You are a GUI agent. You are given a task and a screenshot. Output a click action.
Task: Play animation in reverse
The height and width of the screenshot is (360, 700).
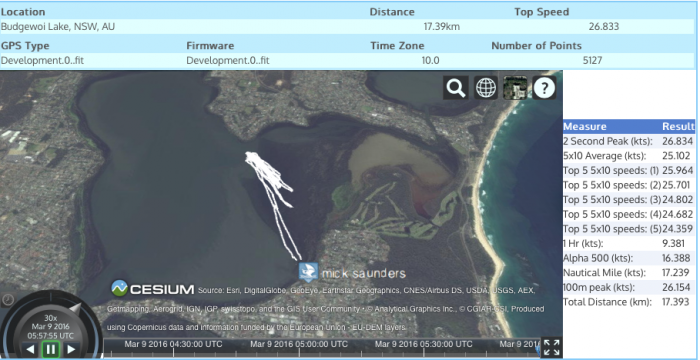pyautogui.click(x=30, y=349)
